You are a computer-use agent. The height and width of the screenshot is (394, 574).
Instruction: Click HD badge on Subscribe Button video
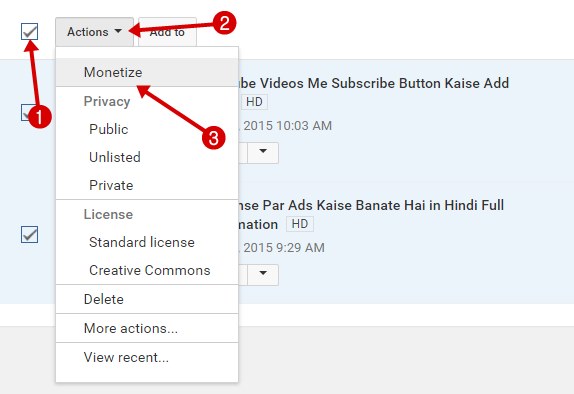click(x=254, y=101)
